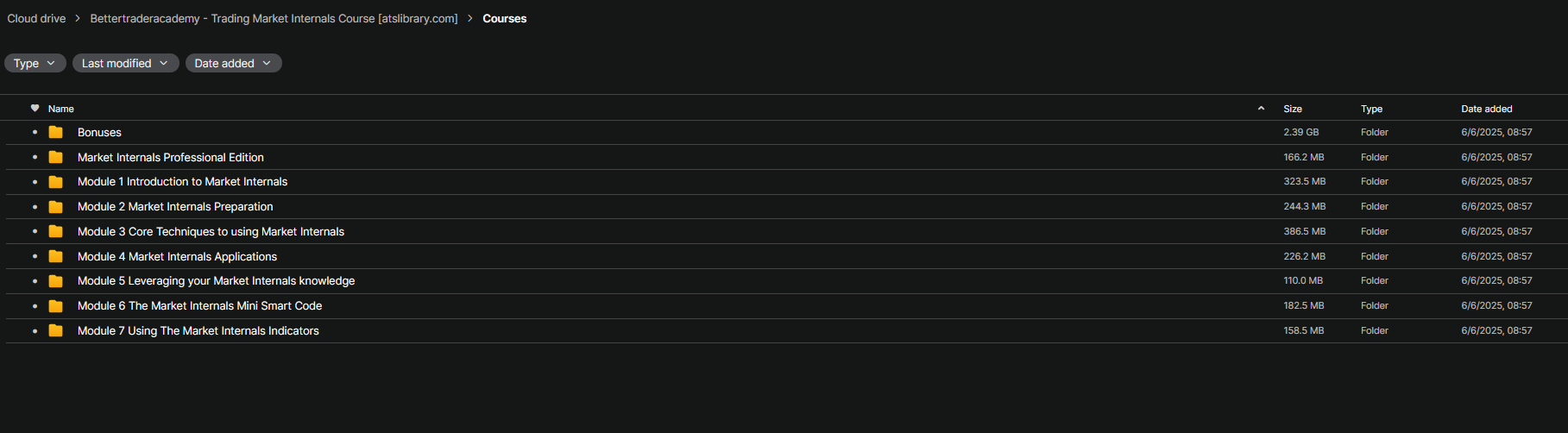Click the Module 5 Leveraging folder icon
Screen dimensions: 1568x433
[x=56, y=281]
